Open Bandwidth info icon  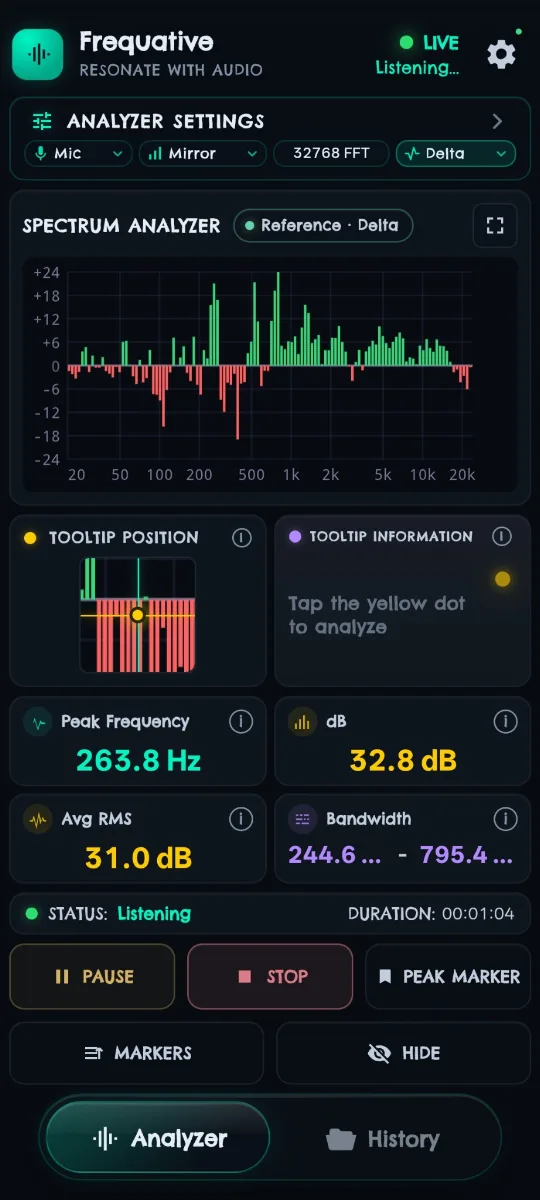coord(505,819)
